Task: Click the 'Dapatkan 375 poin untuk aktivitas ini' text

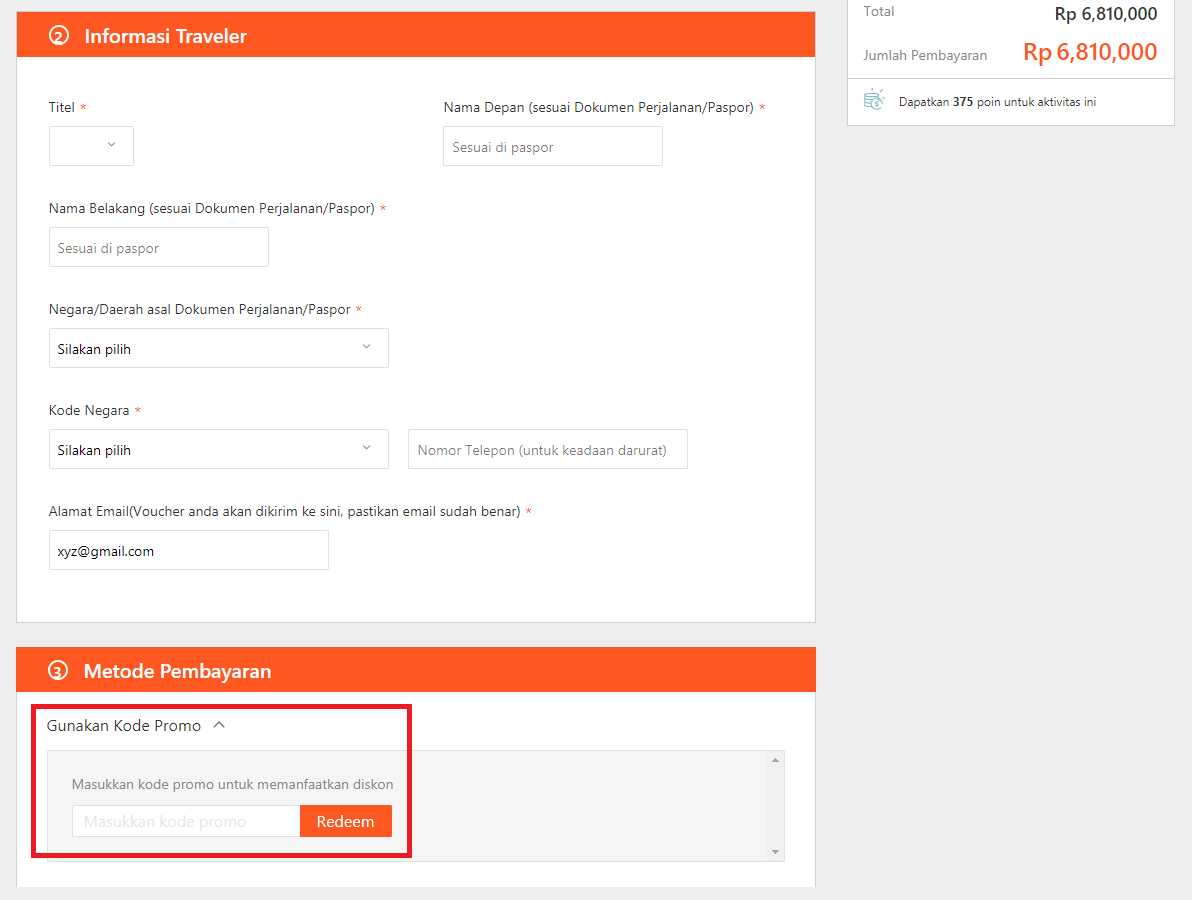Action: [x=997, y=102]
